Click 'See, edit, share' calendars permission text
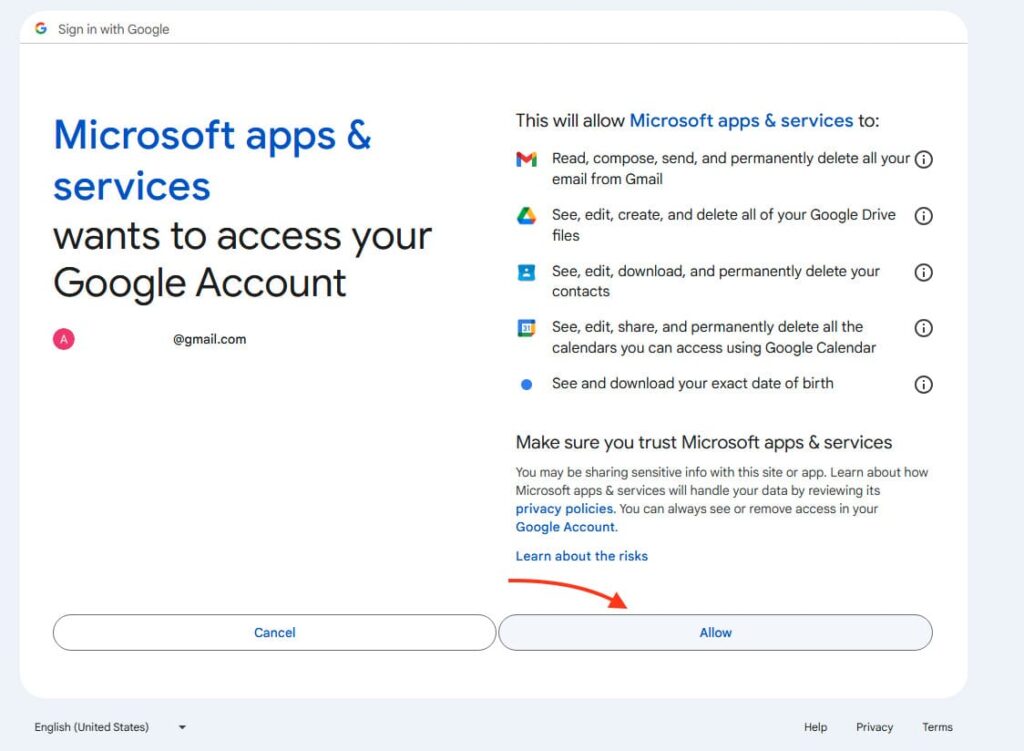This screenshot has height=751, width=1024. [x=714, y=337]
